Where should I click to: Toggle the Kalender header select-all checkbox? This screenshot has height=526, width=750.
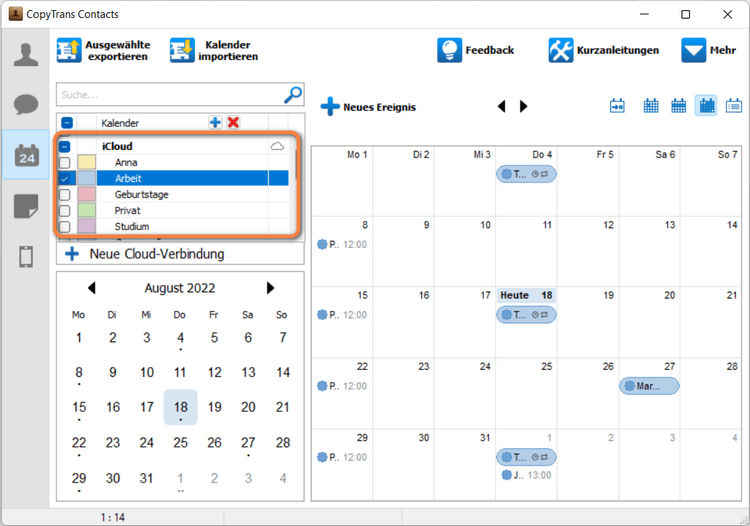pos(67,123)
